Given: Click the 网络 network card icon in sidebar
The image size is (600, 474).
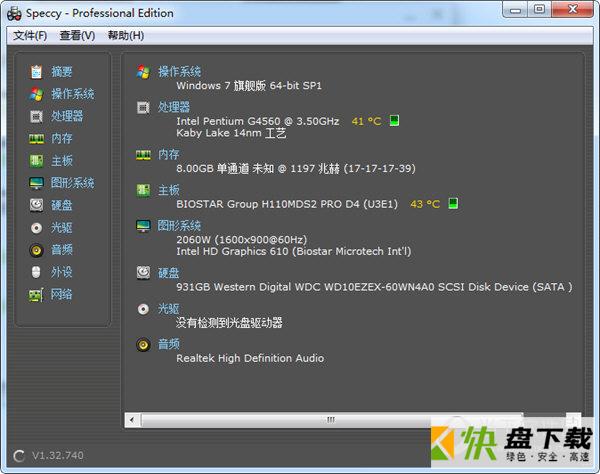Looking at the screenshot, I should pyautogui.click(x=36, y=295).
